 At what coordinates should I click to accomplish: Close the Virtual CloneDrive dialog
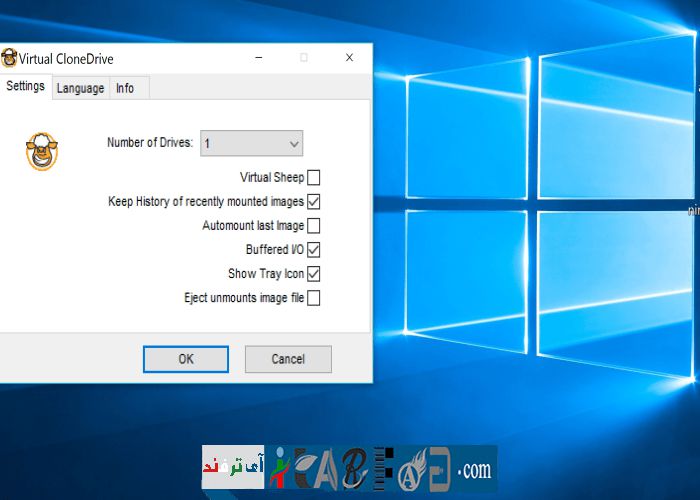pyautogui.click(x=349, y=58)
